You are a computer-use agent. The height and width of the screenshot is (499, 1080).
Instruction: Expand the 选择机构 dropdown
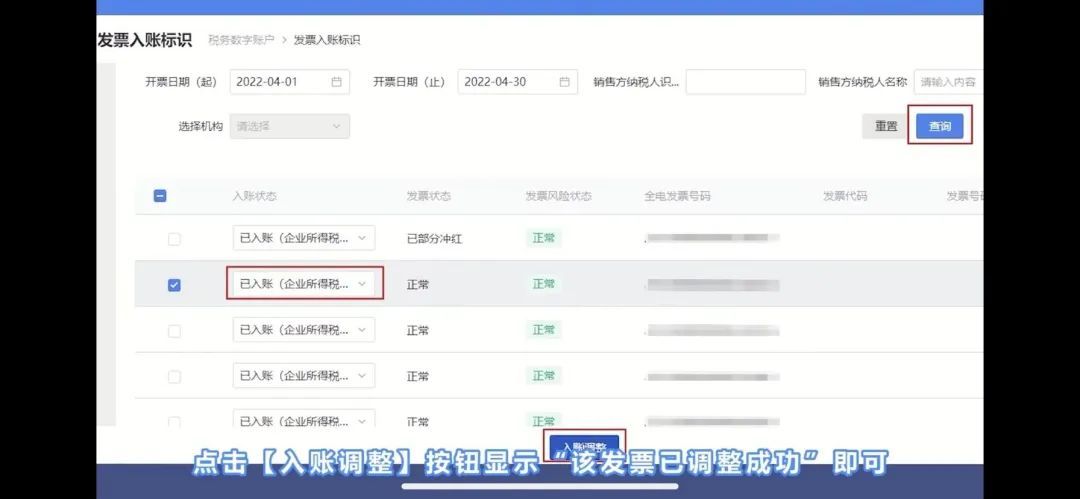289,126
